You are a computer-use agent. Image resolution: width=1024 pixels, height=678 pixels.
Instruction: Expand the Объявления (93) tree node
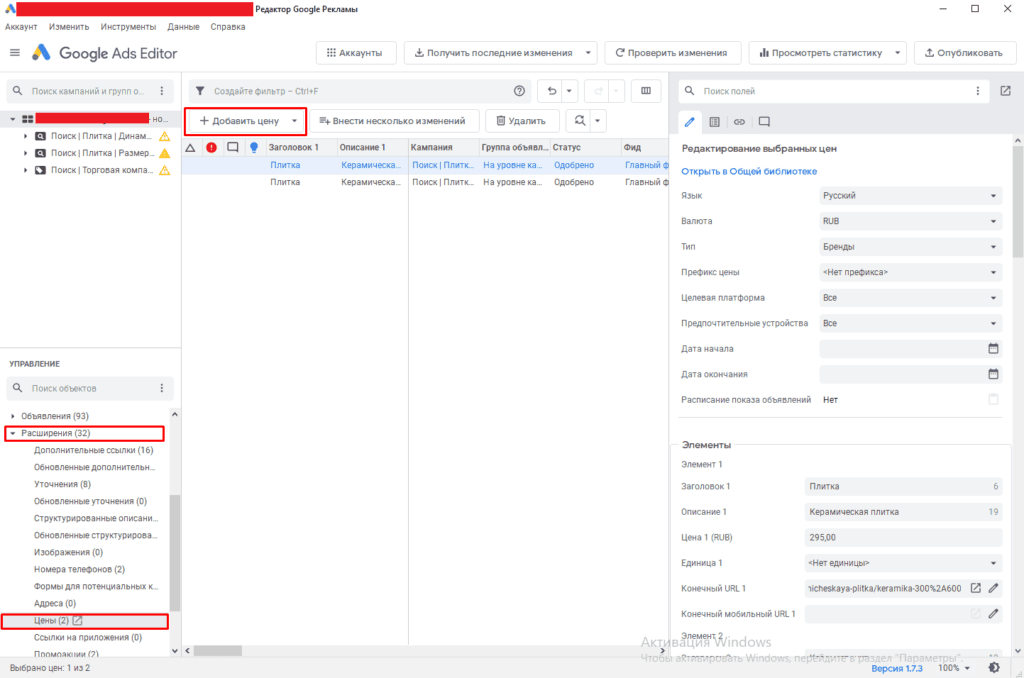click(x=13, y=416)
